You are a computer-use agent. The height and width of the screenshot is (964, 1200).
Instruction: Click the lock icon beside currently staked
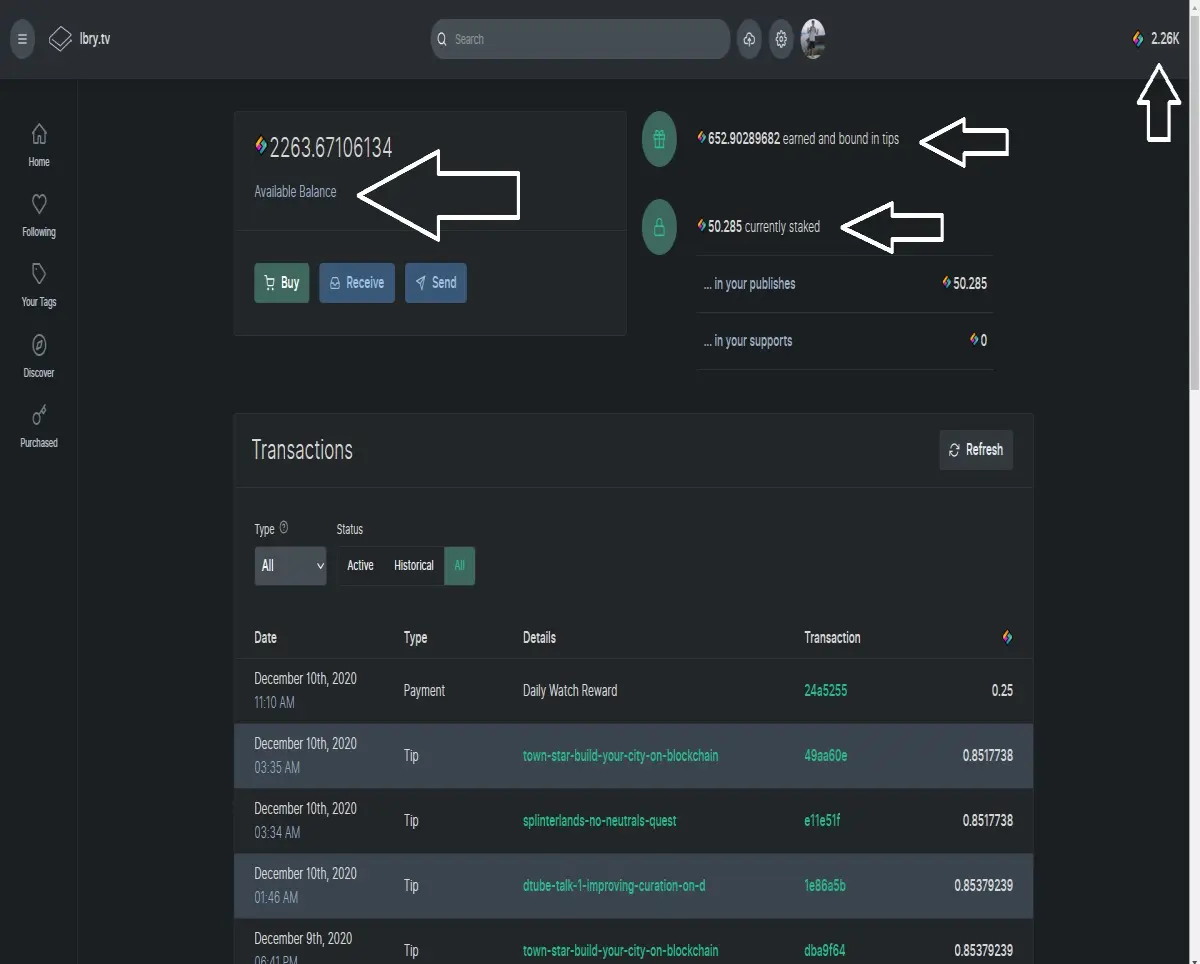[x=659, y=227]
